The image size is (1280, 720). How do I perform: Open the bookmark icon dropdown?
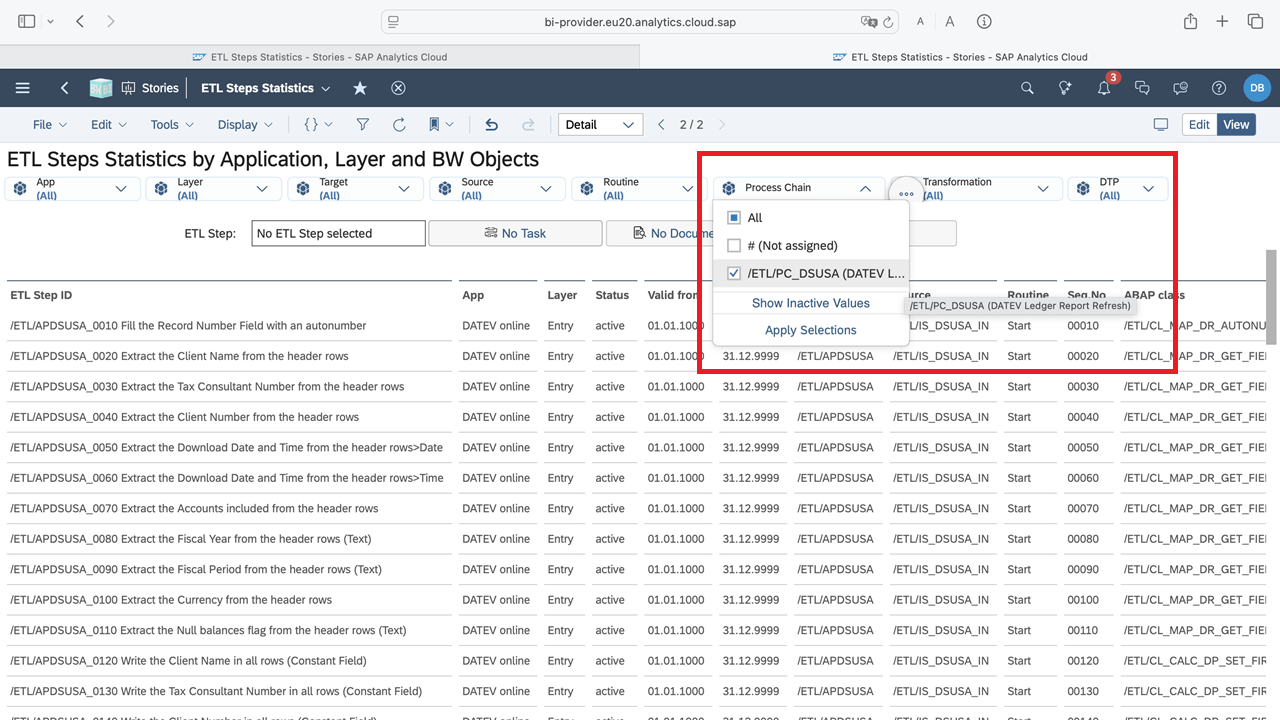pos(441,125)
